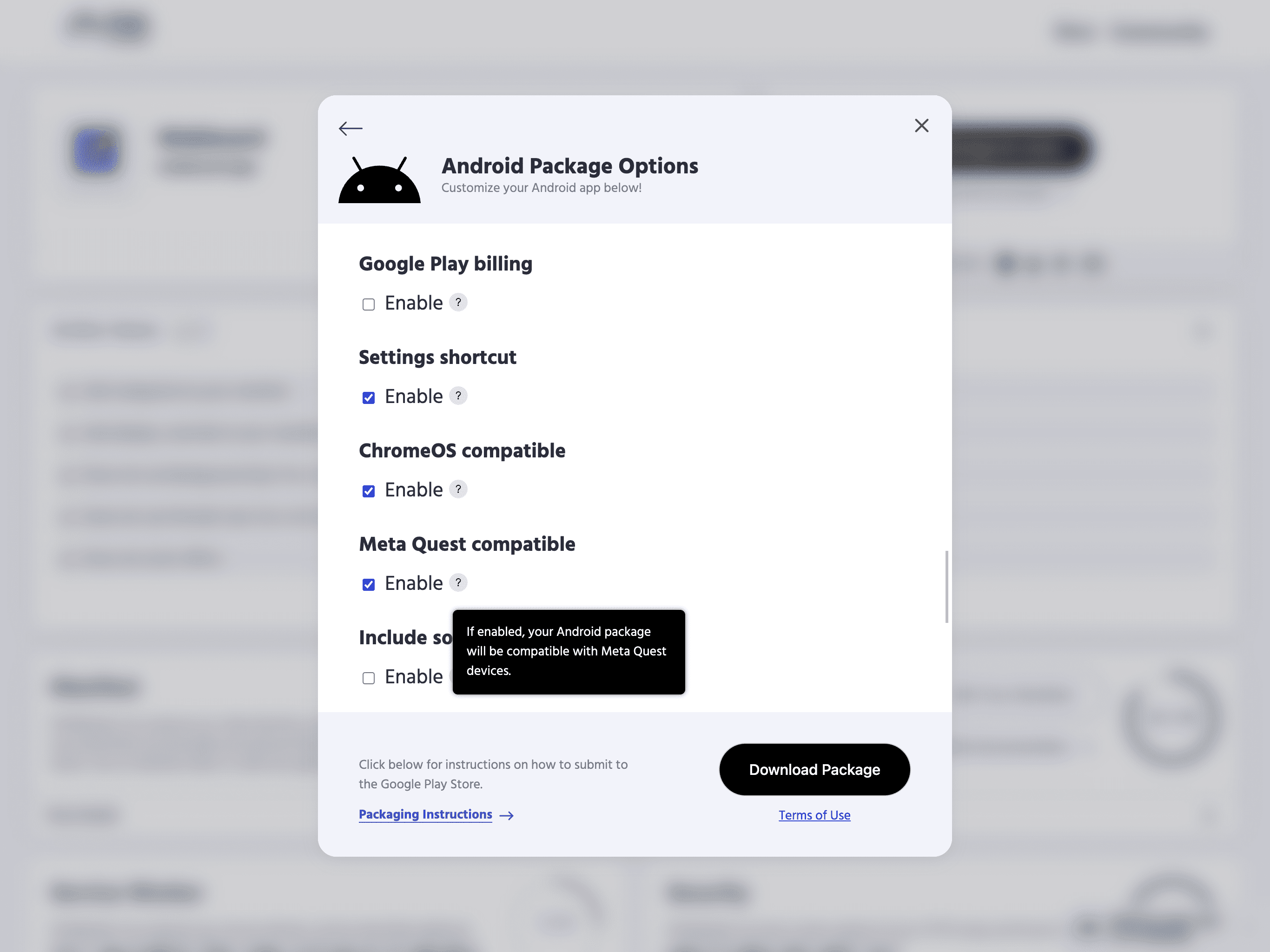Click the Download Package button
1270x952 pixels.
pos(814,769)
